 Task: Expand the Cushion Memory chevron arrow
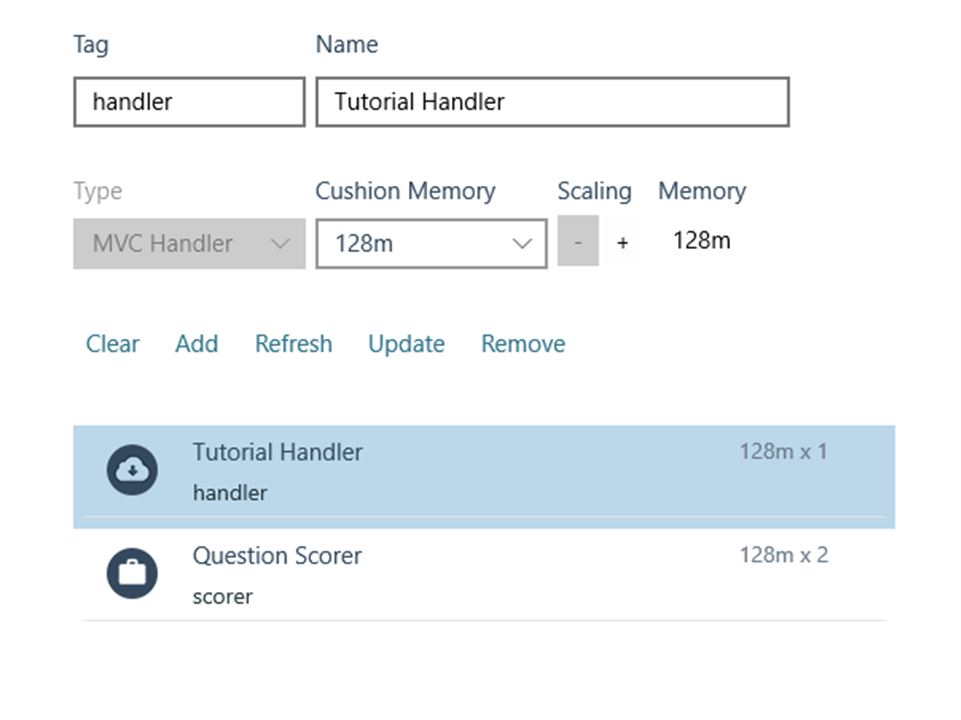pos(522,244)
